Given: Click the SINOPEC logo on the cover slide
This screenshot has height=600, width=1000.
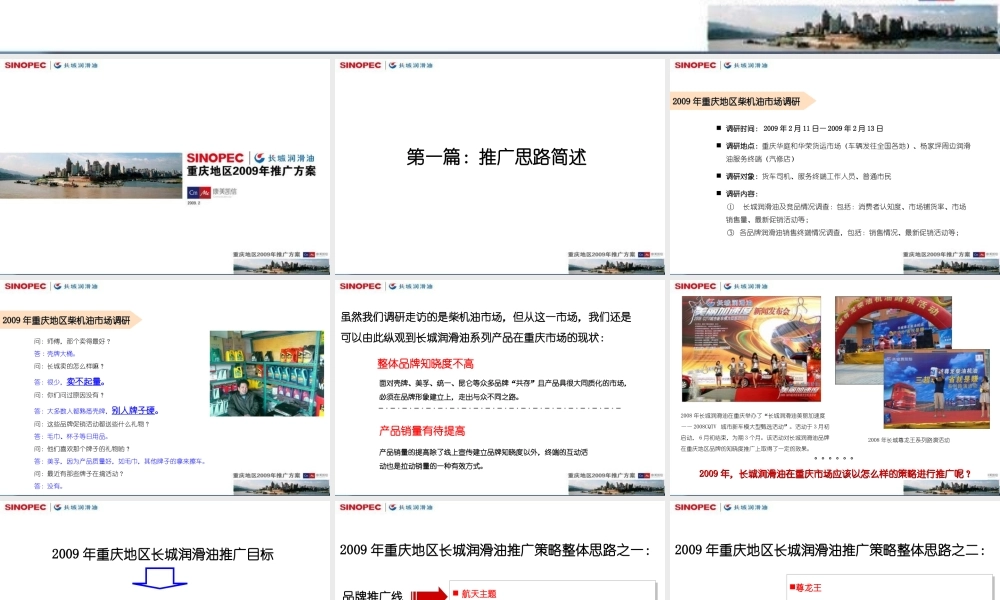Looking at the screenshot, I should 213,157.
